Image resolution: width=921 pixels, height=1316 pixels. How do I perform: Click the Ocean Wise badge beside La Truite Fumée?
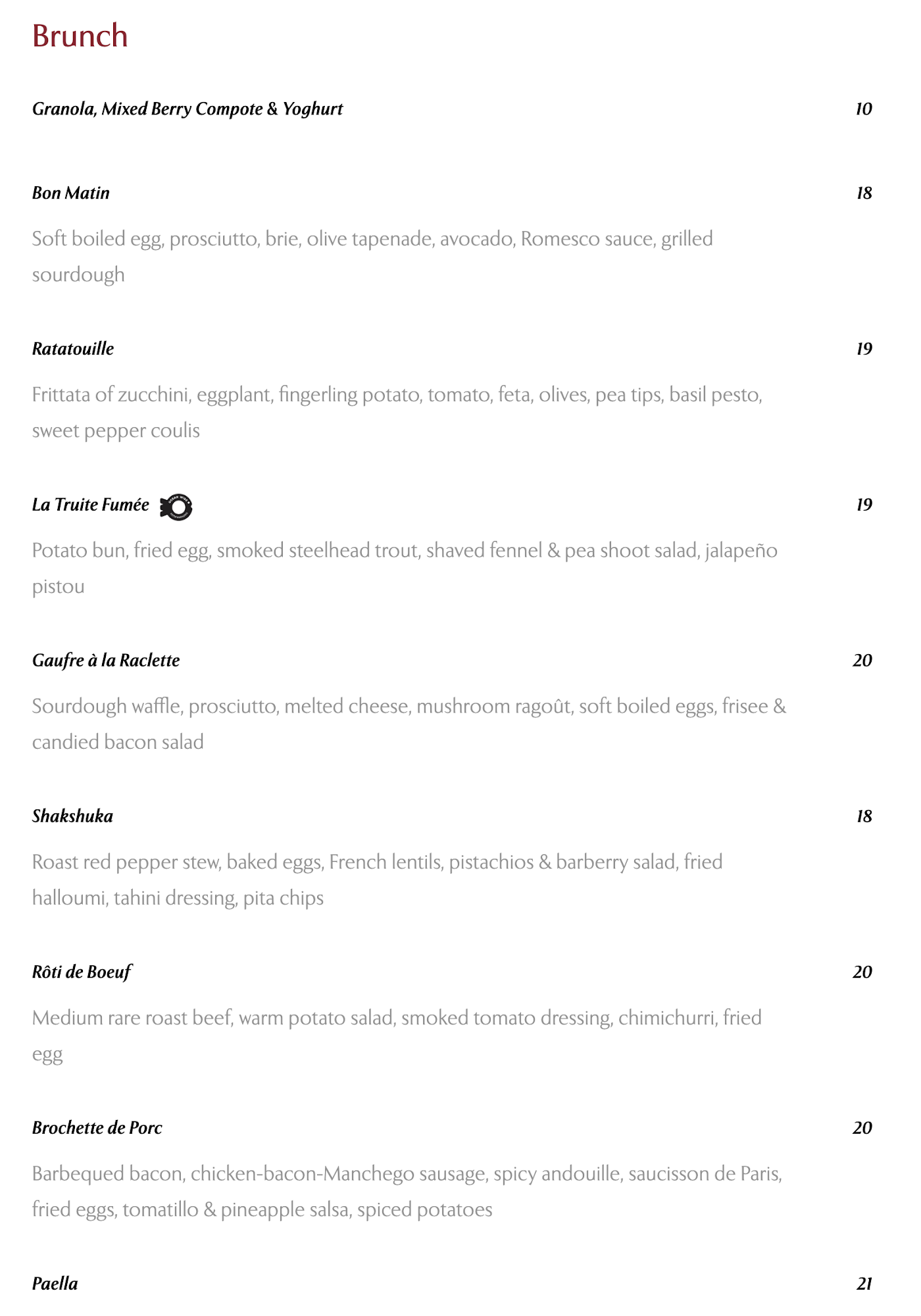[176, 507]
